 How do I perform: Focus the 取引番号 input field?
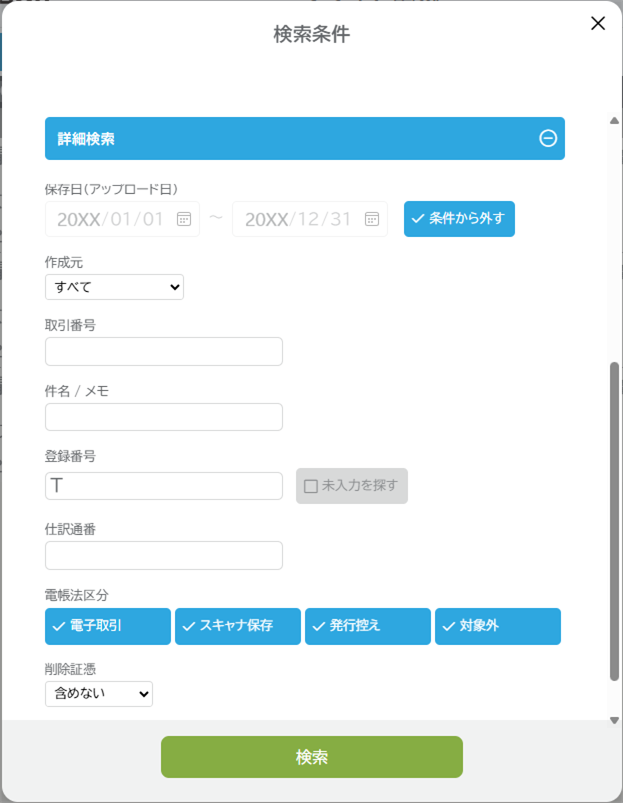pos(164,351)
